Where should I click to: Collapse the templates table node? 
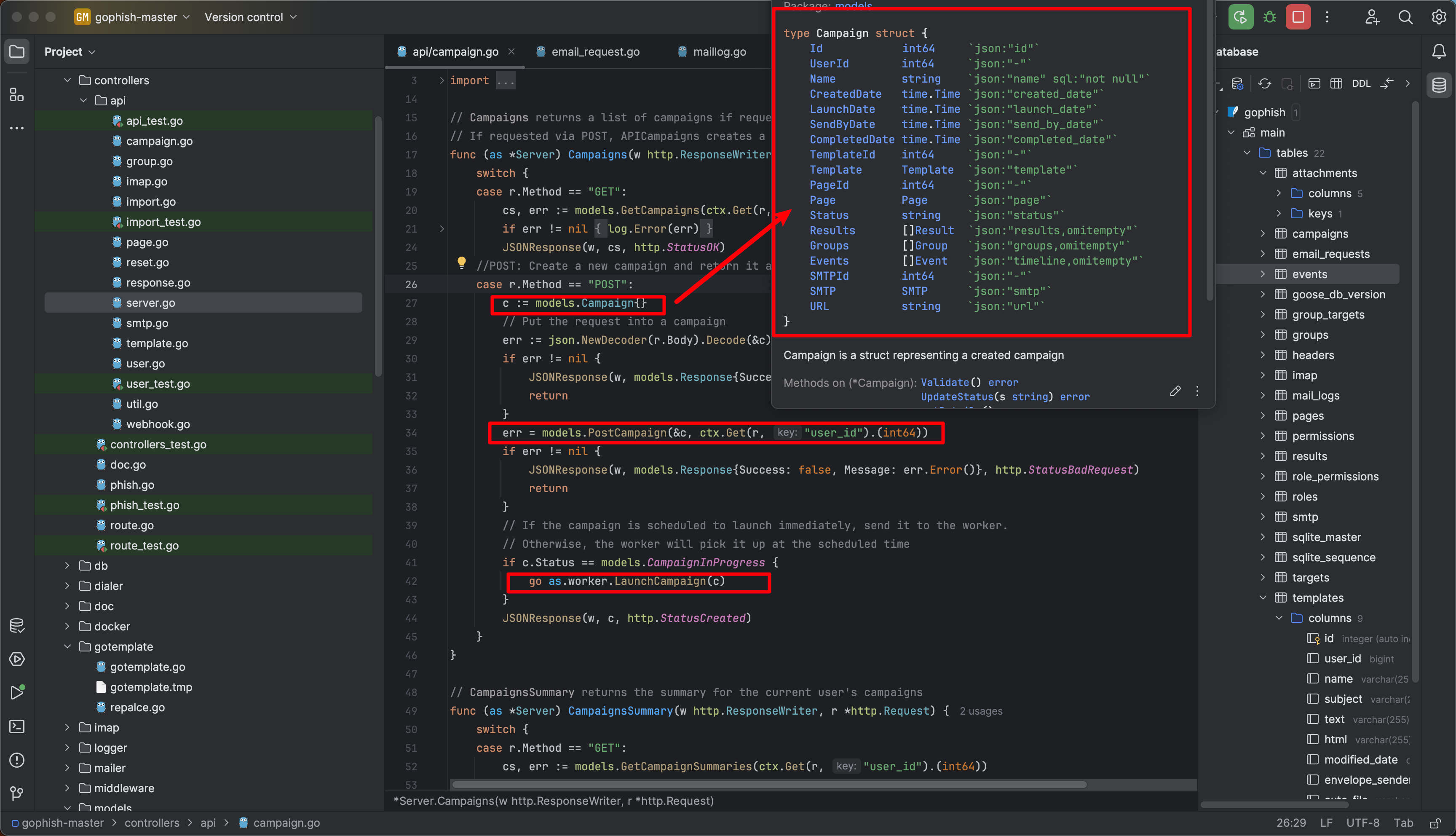[1263, 598]
